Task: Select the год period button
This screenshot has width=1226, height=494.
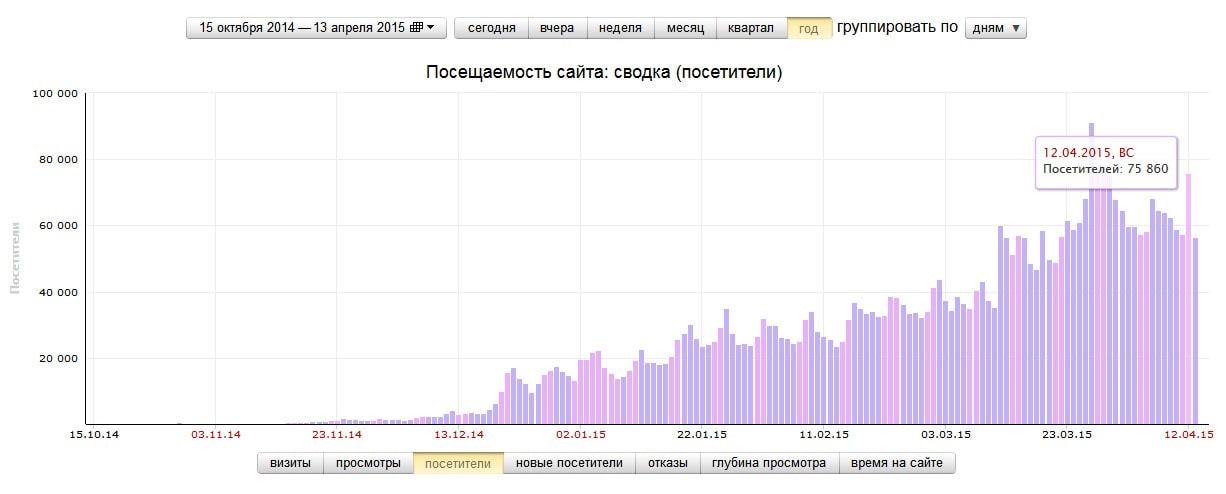Action: pos(809,28)
